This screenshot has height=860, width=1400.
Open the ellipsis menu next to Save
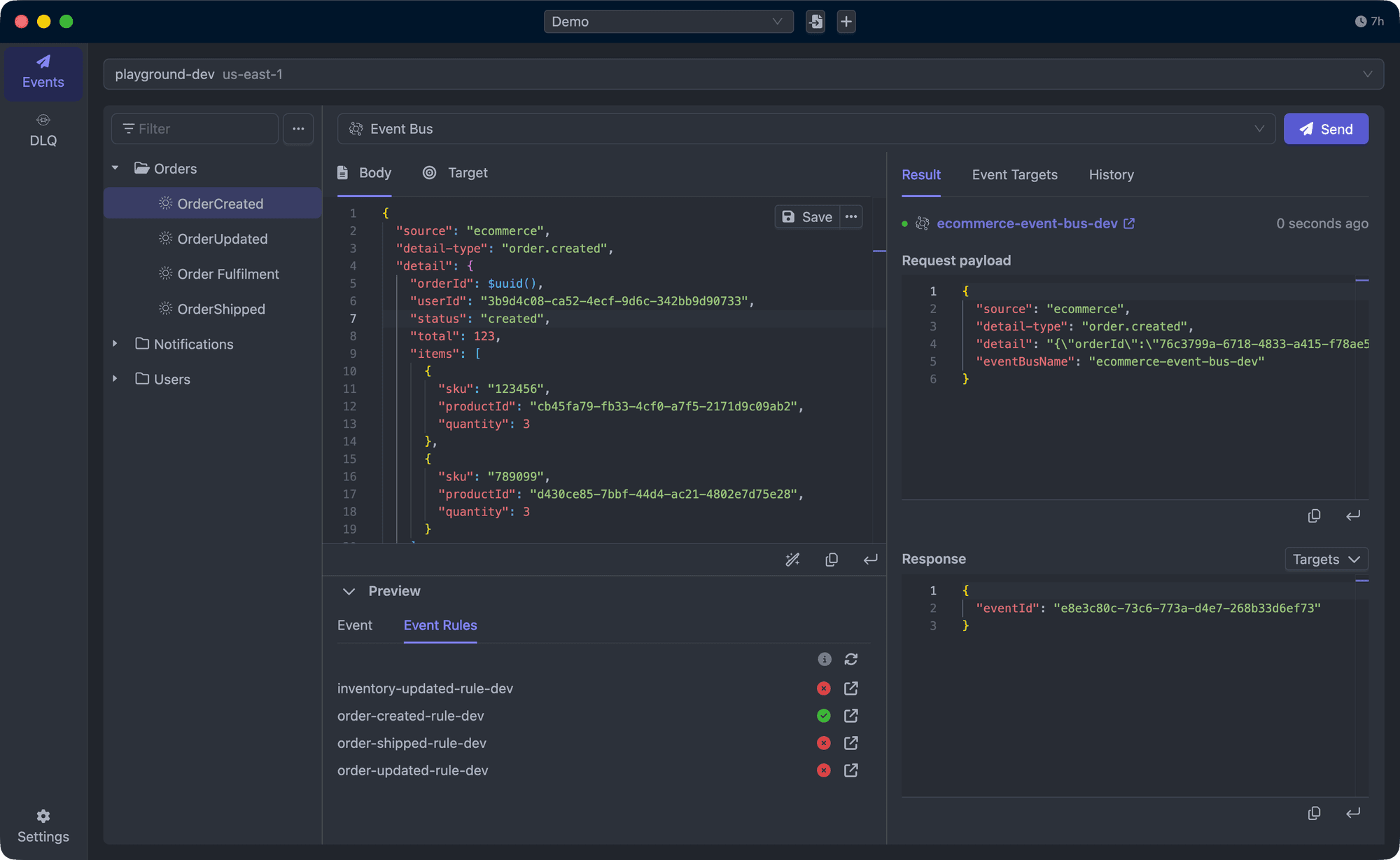click(851, 217)
